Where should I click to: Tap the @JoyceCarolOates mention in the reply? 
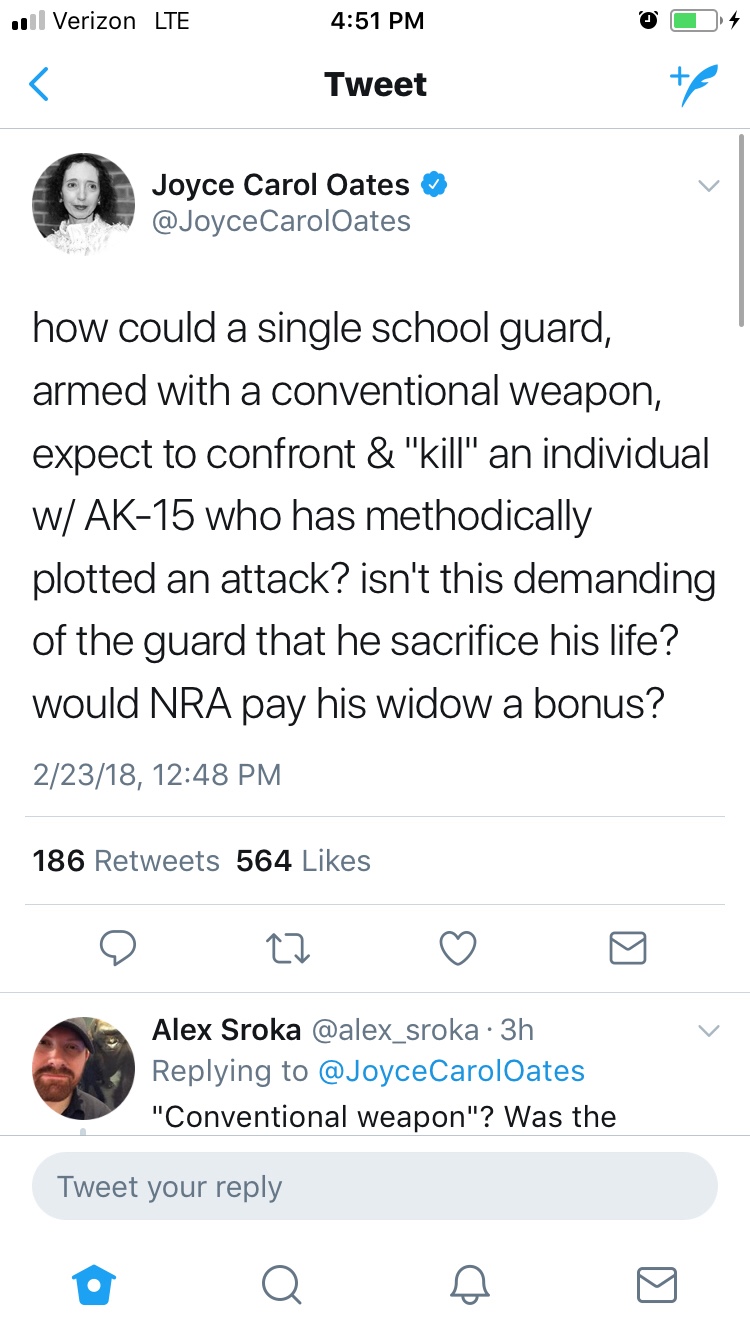tap(451, 1071)
